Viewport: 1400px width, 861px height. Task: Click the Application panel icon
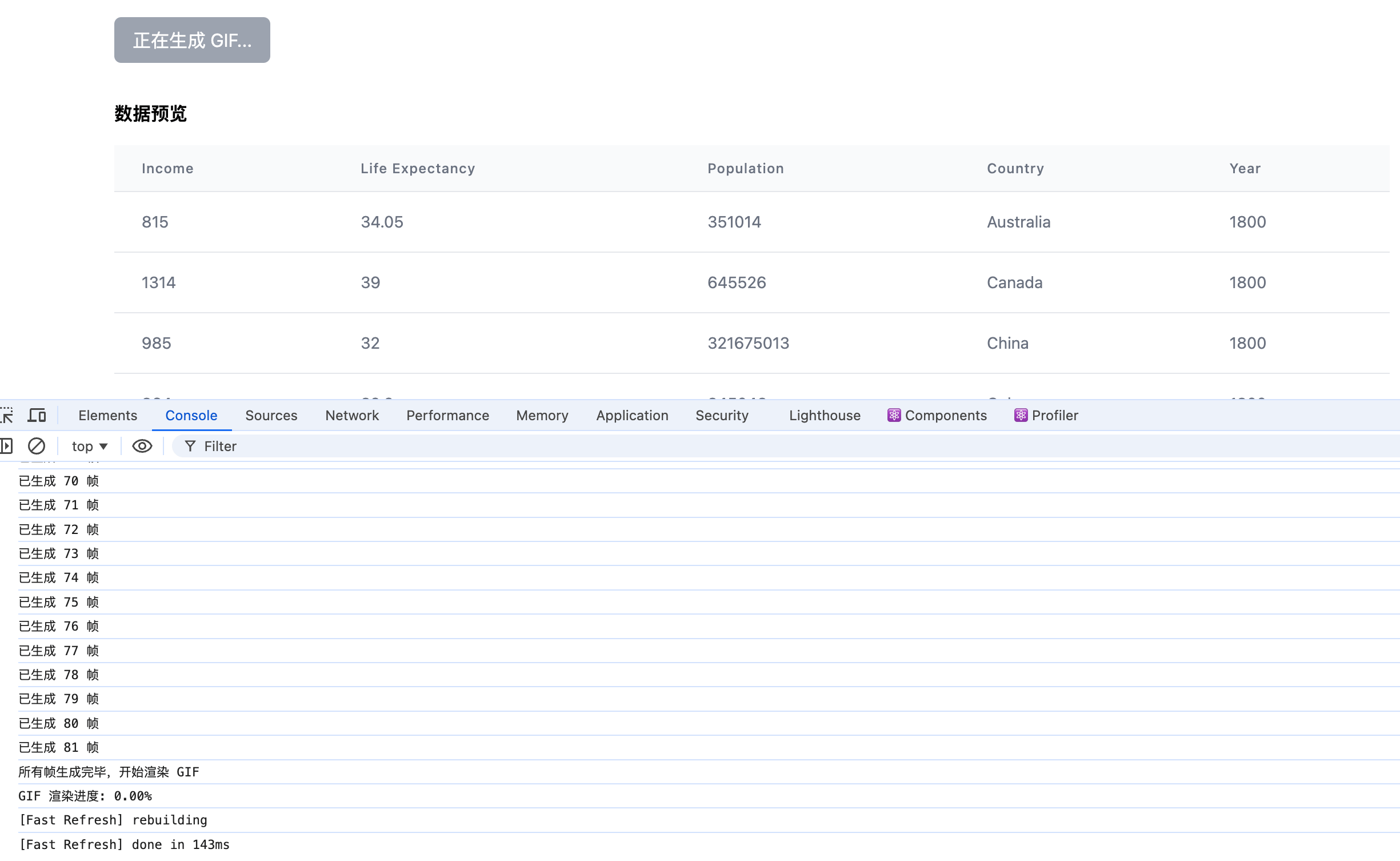point(632,414)
